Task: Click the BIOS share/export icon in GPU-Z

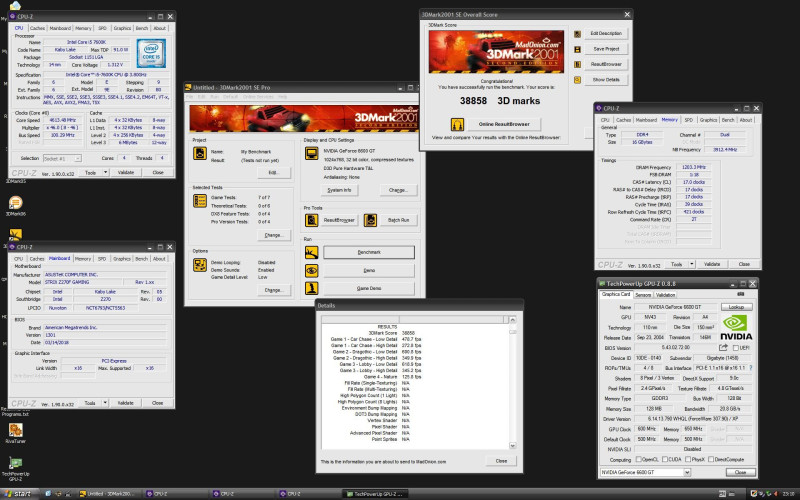Action: coord(723,347)
